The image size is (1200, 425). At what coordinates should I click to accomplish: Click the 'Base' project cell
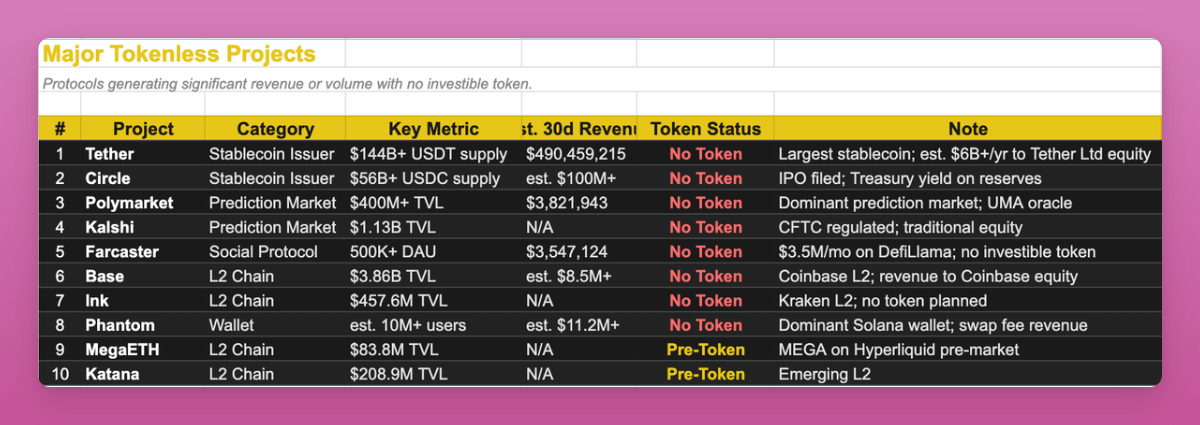[143, 276]
